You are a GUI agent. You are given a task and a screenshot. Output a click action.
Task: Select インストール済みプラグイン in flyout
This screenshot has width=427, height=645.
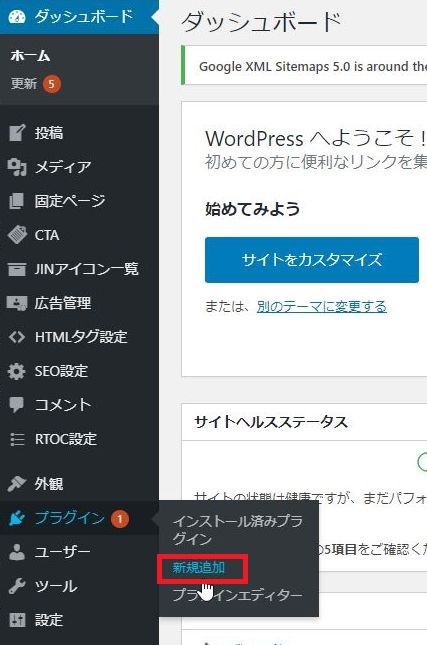237,530
